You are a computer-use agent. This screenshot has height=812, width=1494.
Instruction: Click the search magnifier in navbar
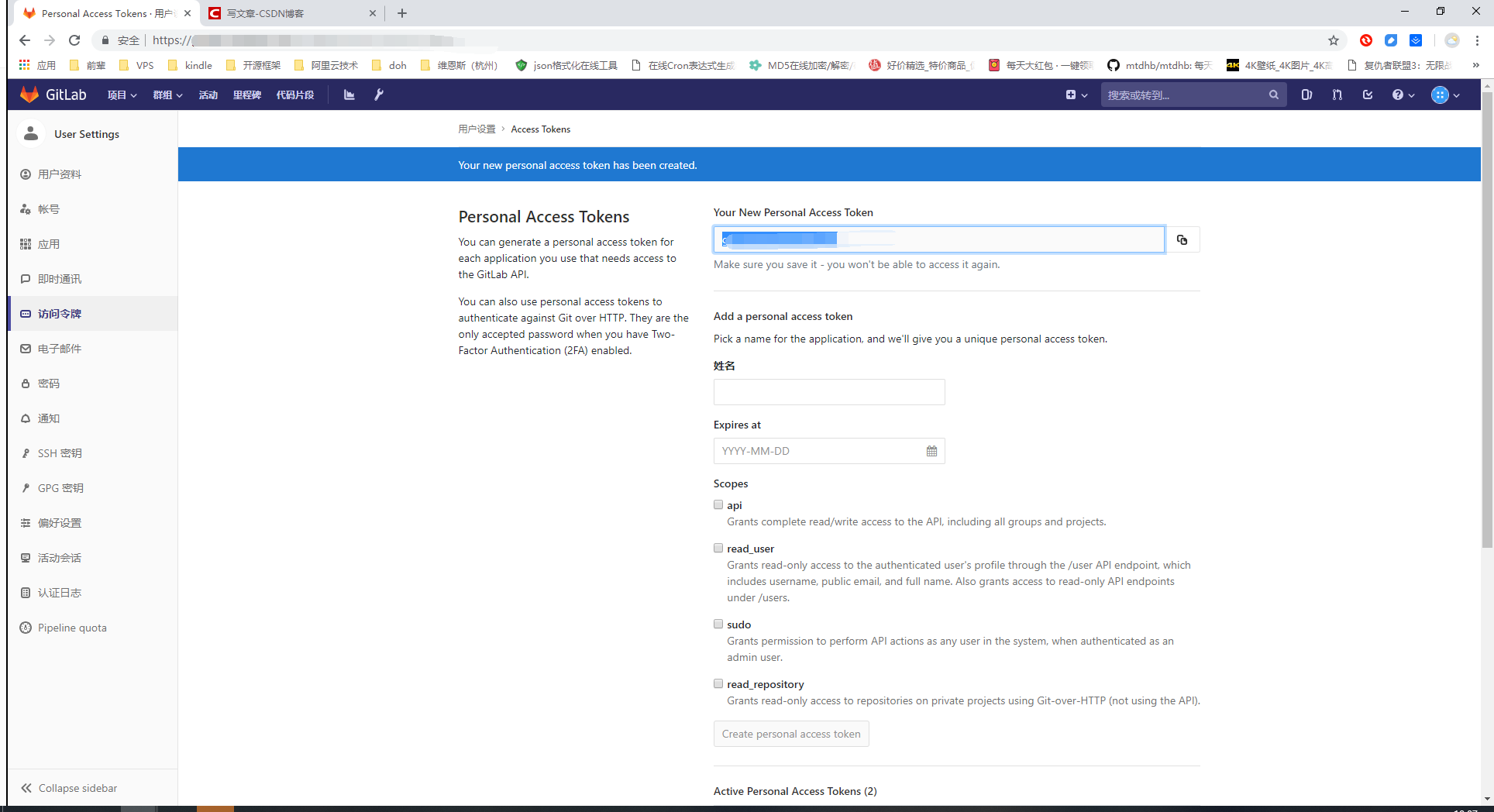[1274, 95]
